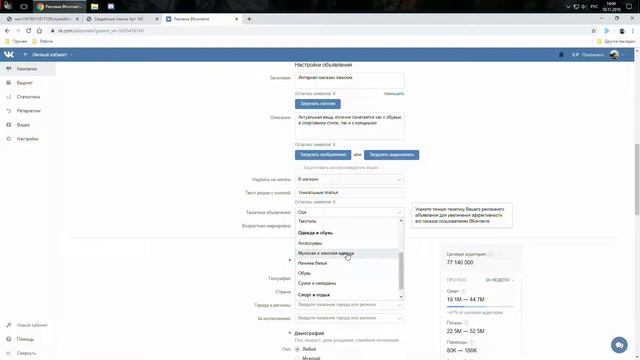Toggle the loop video playback checkbox

pos(298,168)
